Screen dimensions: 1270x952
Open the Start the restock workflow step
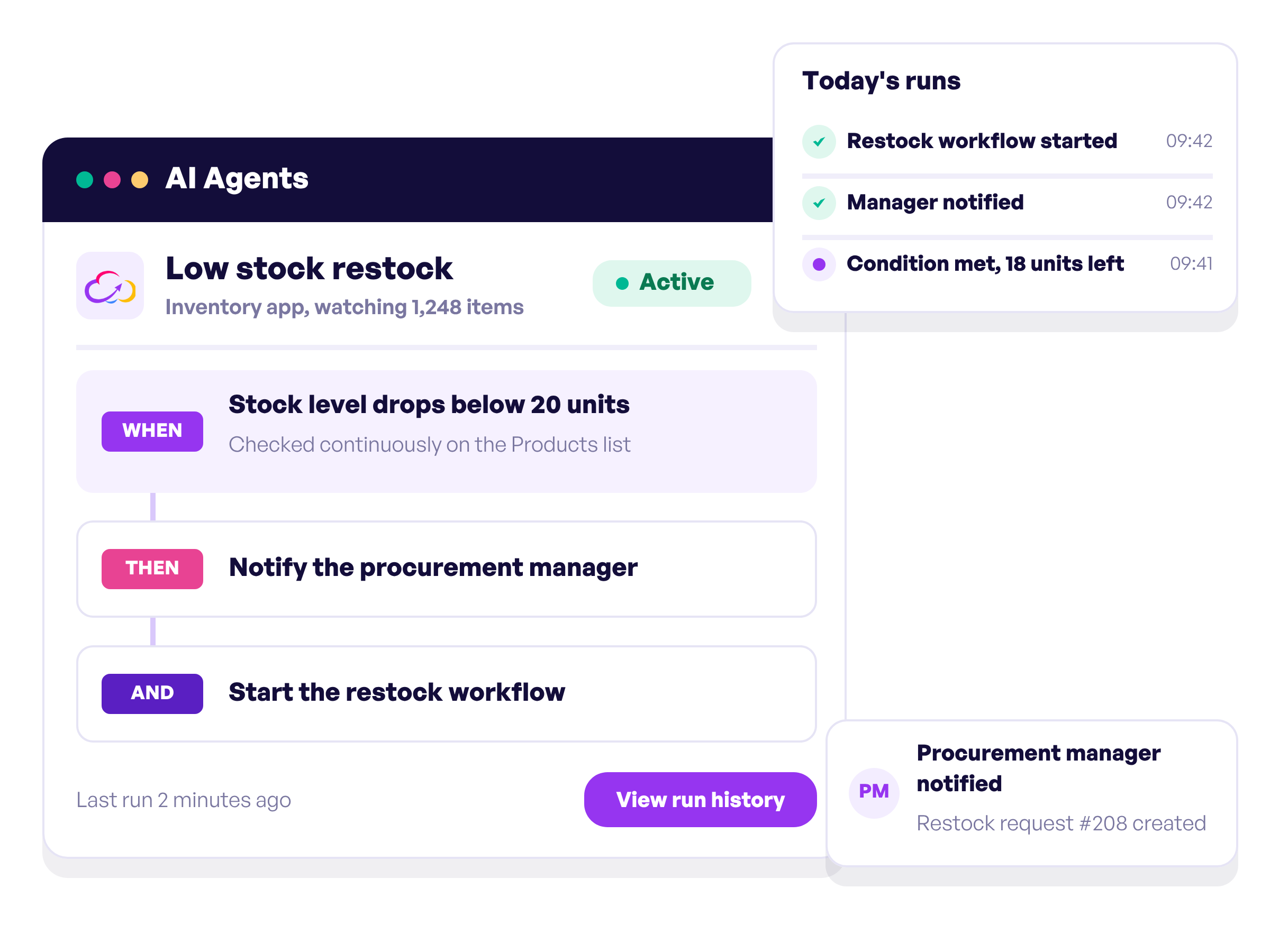[x=446, y=693]
